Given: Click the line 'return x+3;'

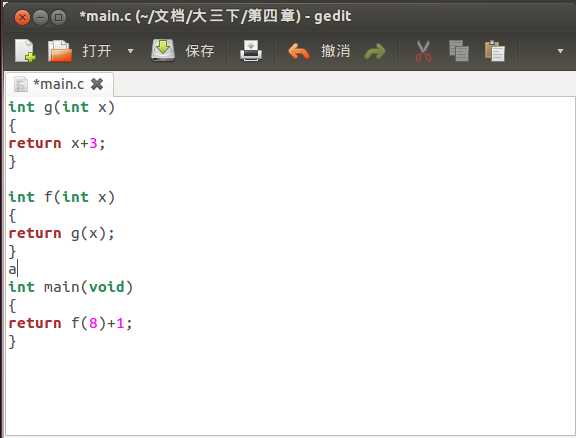Looking at the screenshot, I should pyautogui.click(x=57, y=143).
